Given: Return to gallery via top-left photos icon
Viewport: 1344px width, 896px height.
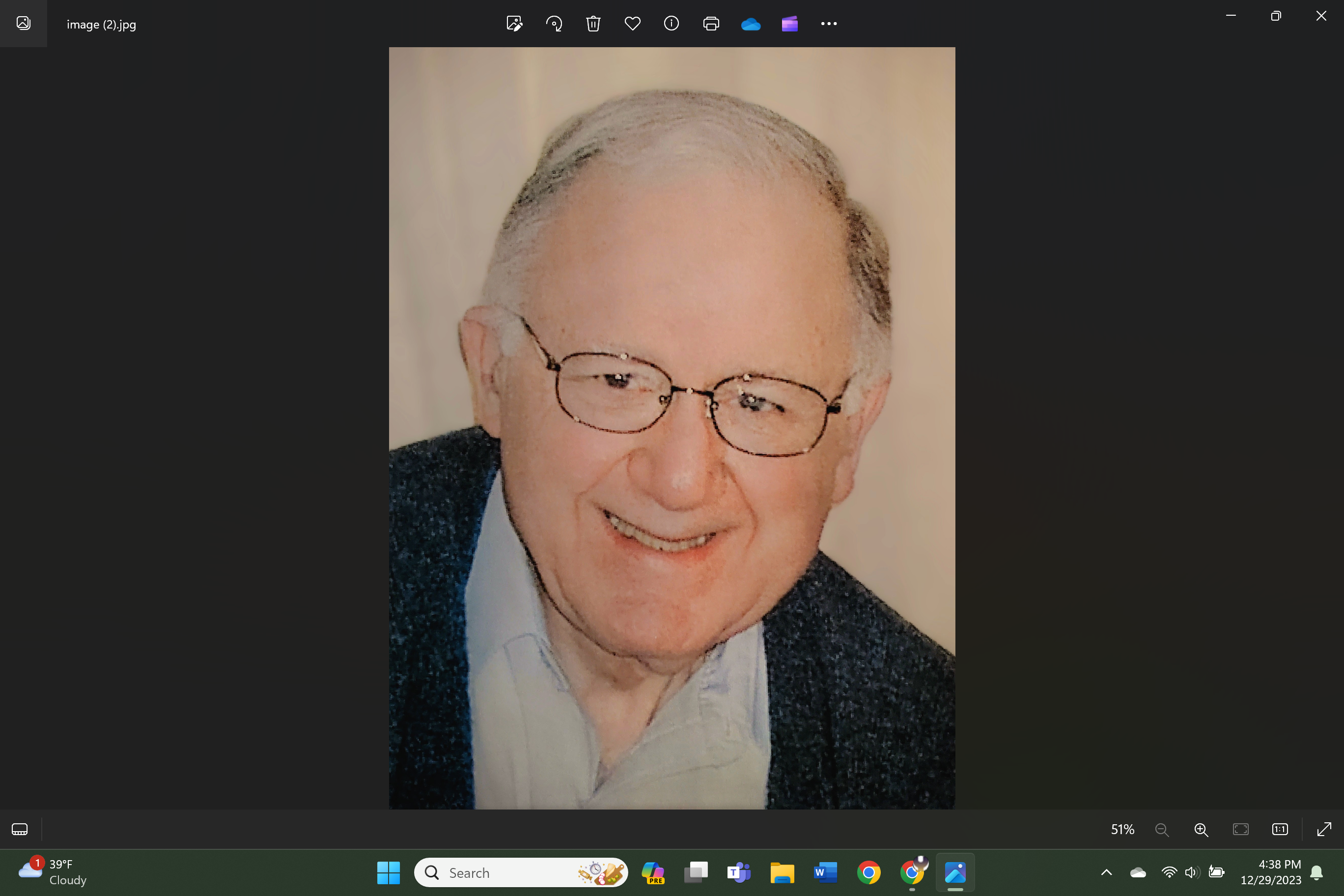Looking at the screenshot, I should (24, 23).
